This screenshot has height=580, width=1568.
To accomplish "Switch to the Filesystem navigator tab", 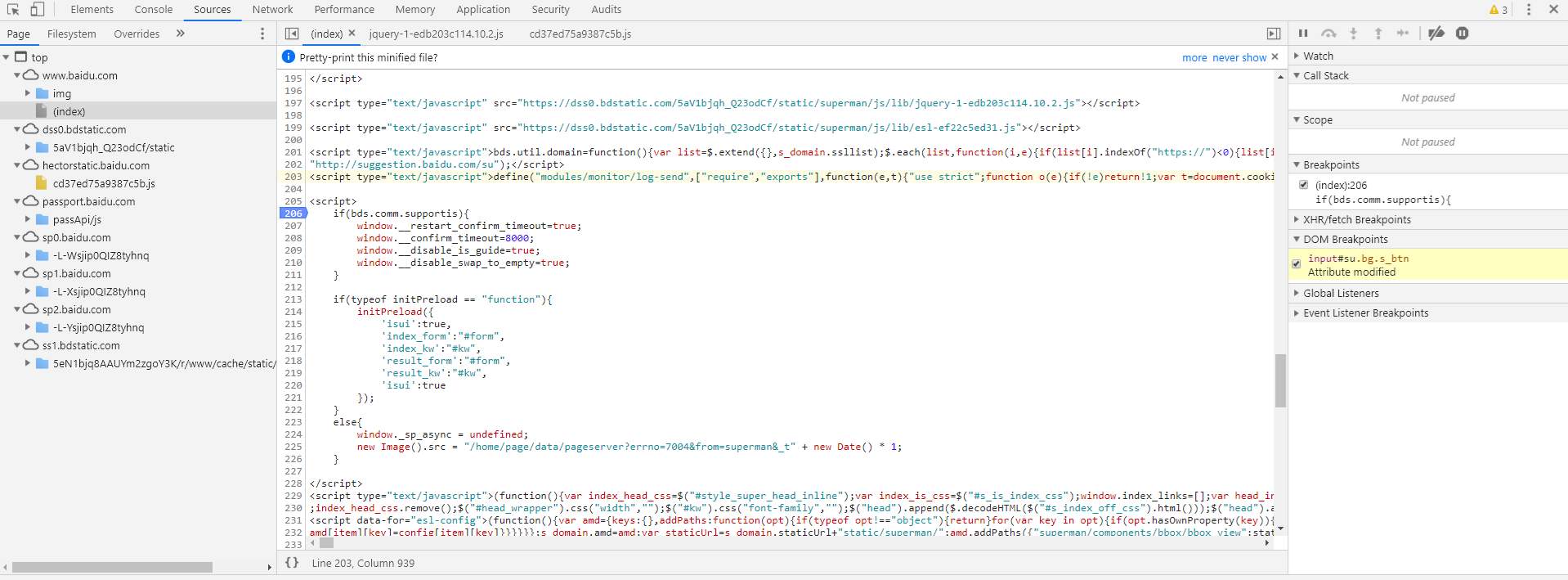I will 71,34.
